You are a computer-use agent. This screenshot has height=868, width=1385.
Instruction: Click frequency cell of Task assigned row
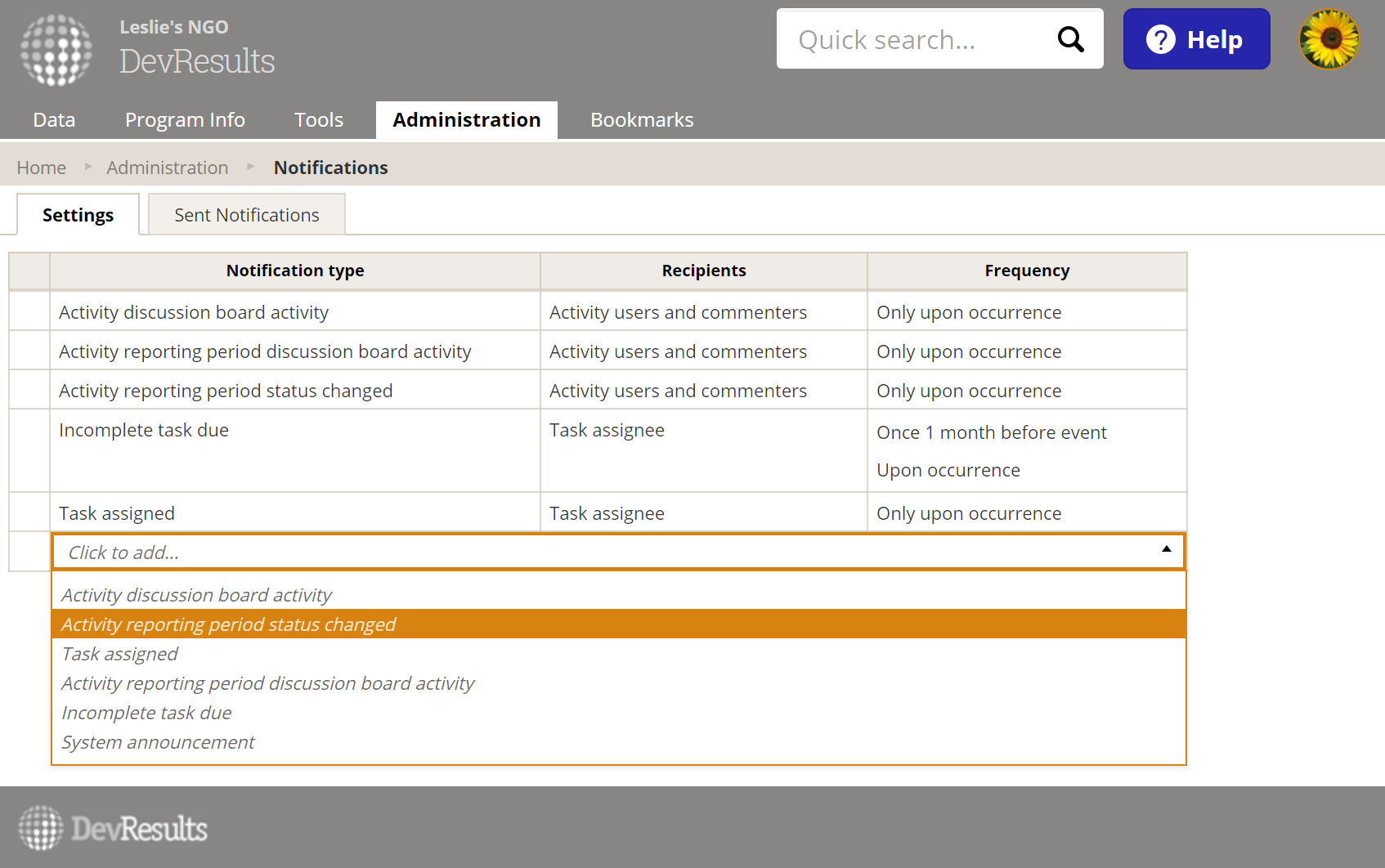[1027, 512]
